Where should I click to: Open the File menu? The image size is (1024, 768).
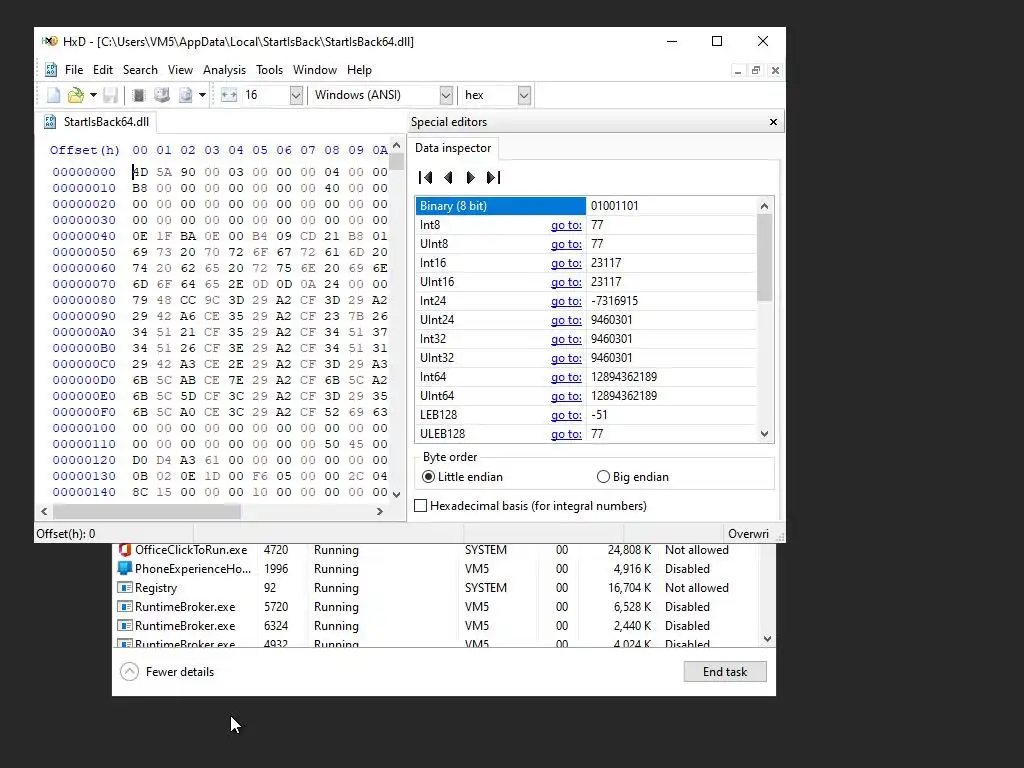(74, 70)
